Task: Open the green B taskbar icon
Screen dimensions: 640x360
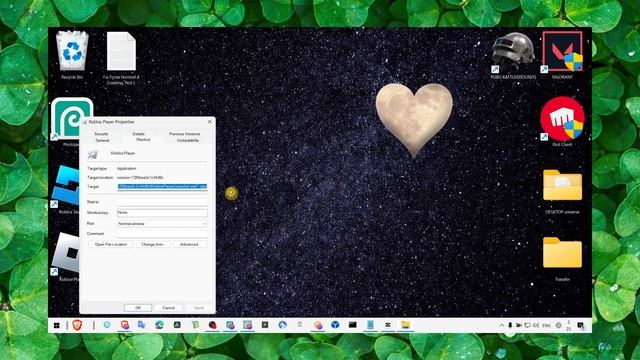Action: (x=195, y=325)
